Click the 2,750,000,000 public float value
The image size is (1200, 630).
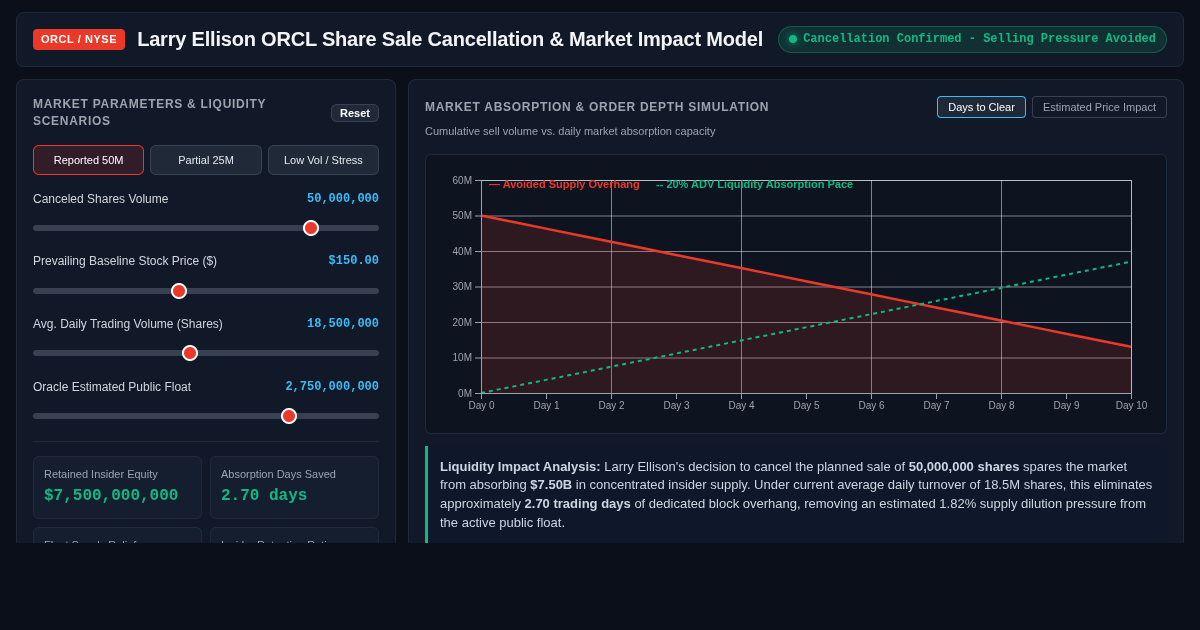point(332,387)
